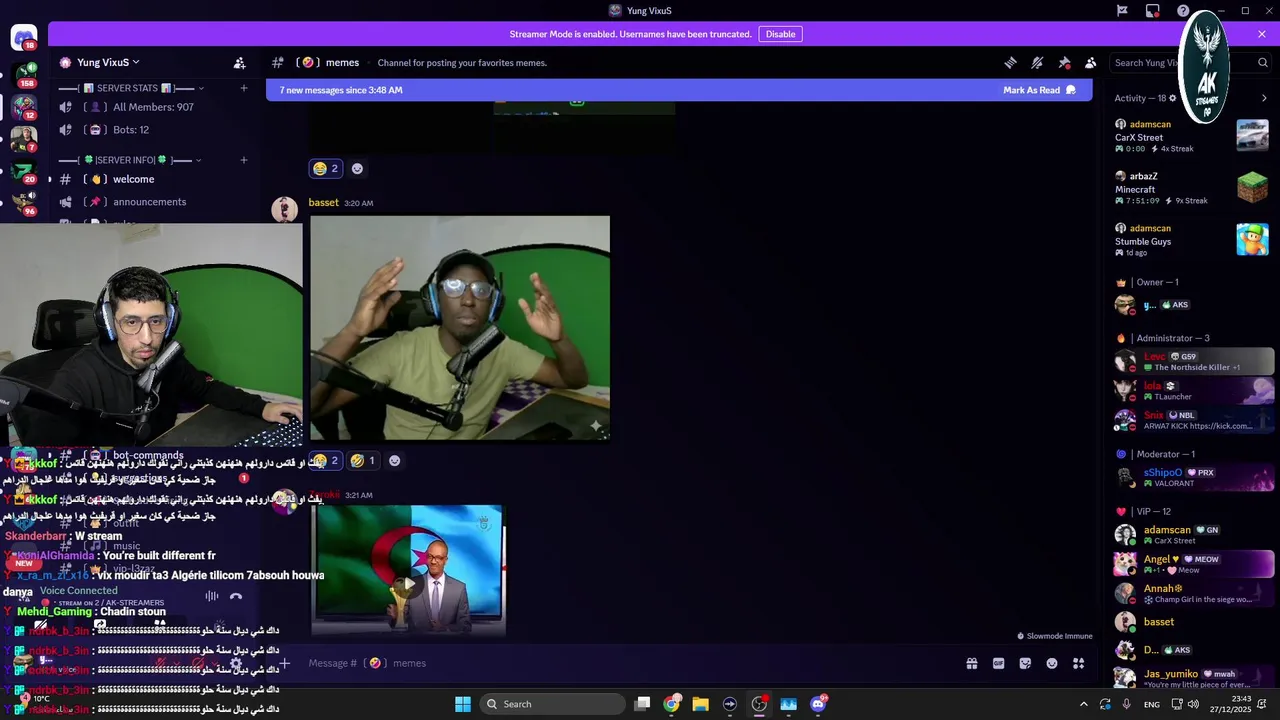Open the Help question mark icon
Image resolution: width=1280 pixels, height=720 pixels.
pos(1183,11)
